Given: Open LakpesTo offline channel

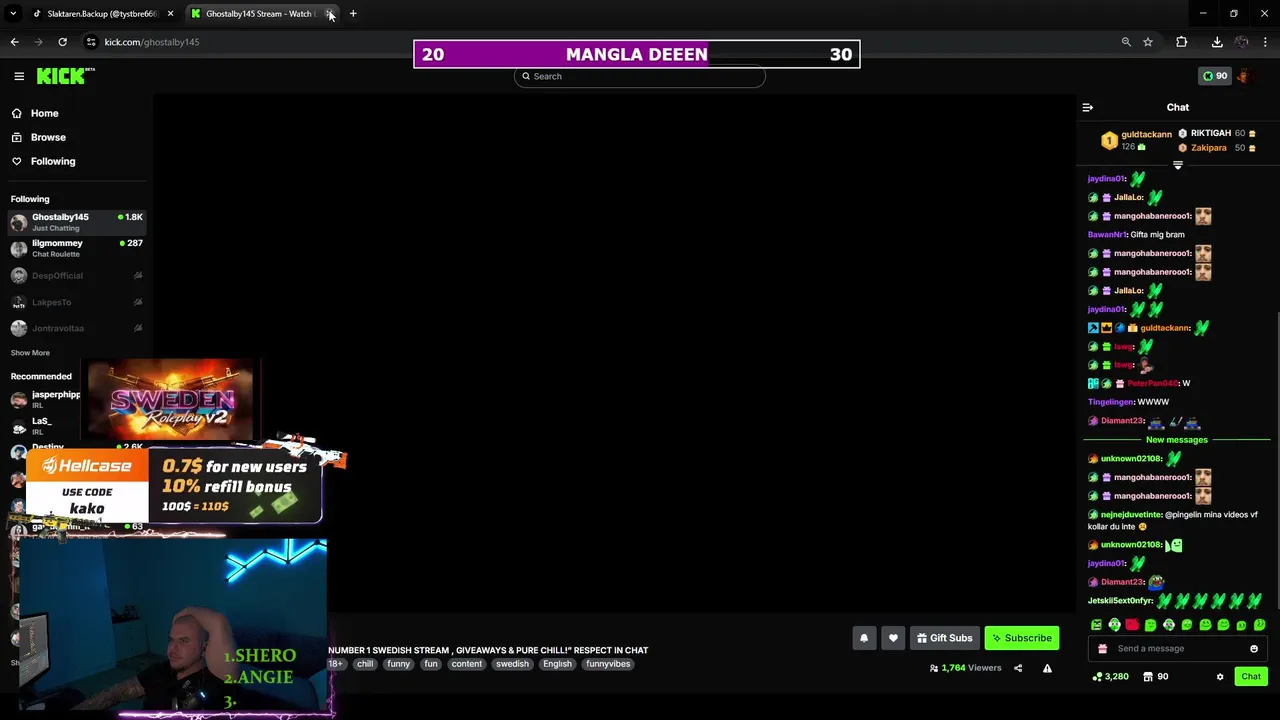Looking at the screenshot, I should point(77,302).
